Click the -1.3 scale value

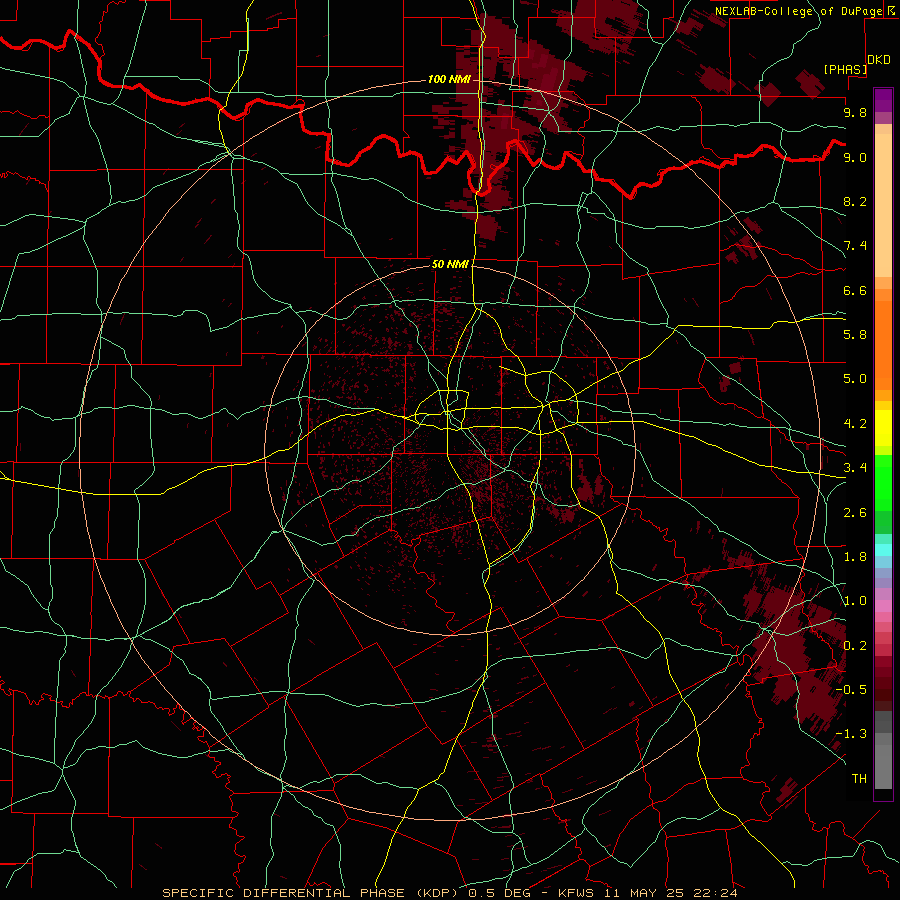(x=851, y=734)
